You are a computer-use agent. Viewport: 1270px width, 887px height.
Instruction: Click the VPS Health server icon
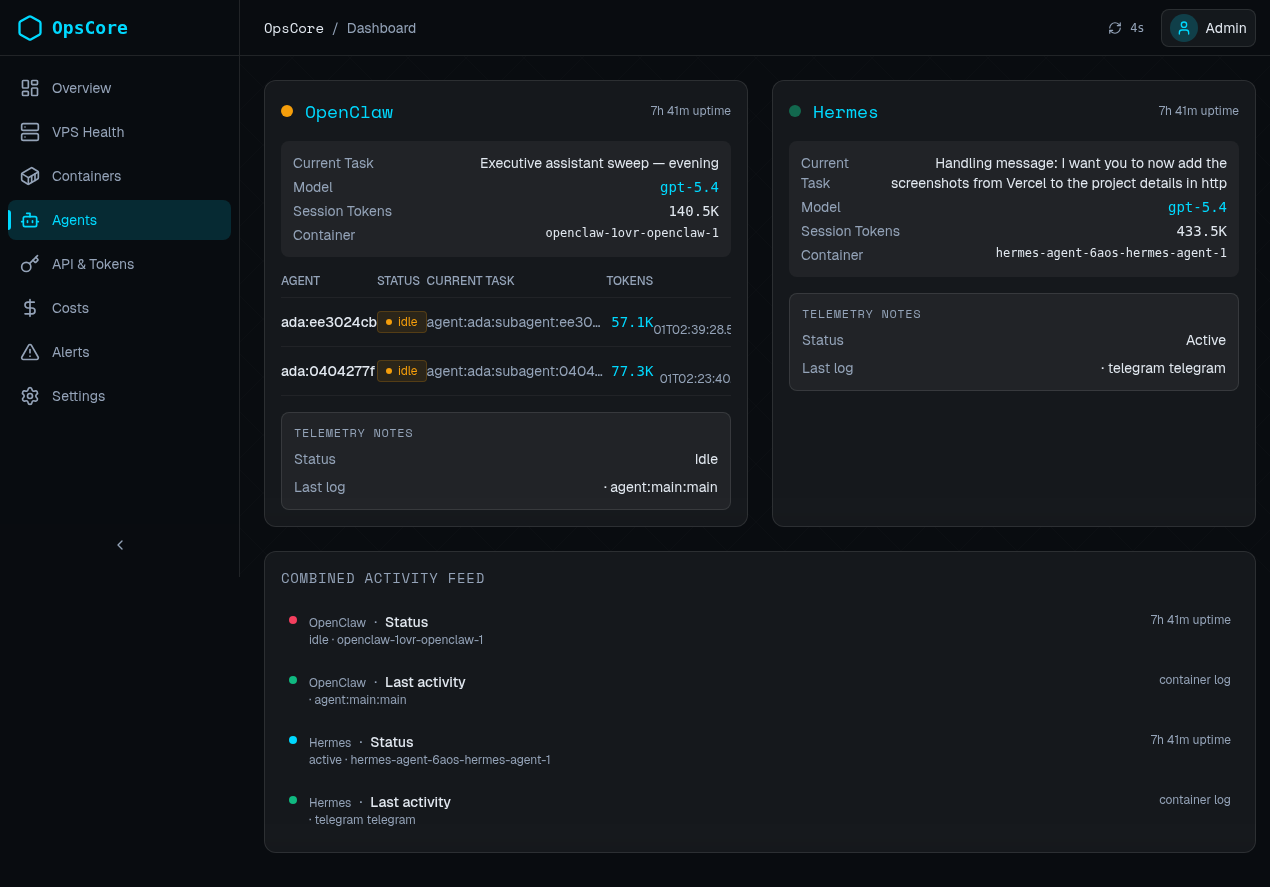coord(30,132)
